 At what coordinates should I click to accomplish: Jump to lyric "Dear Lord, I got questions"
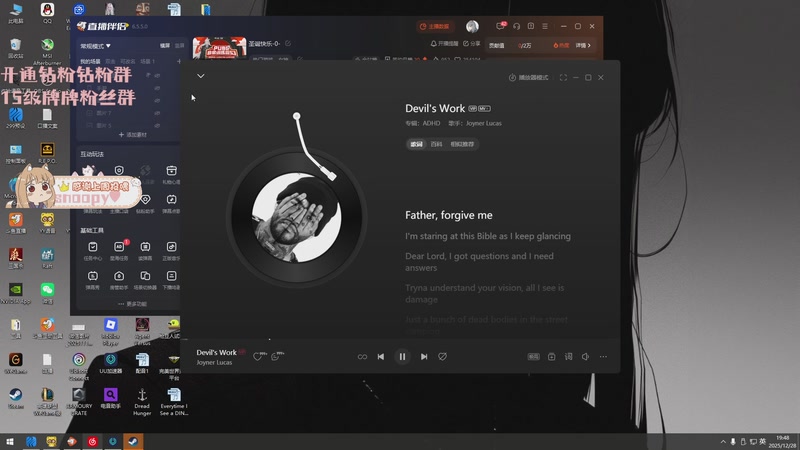tap(479, 262)
